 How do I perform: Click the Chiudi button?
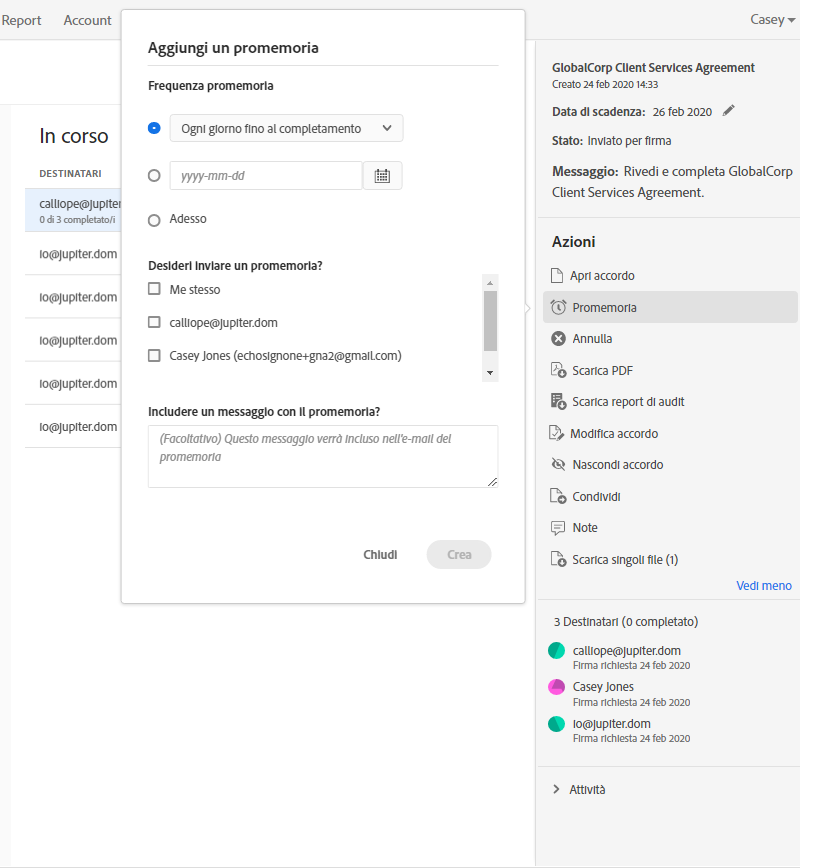380,554
